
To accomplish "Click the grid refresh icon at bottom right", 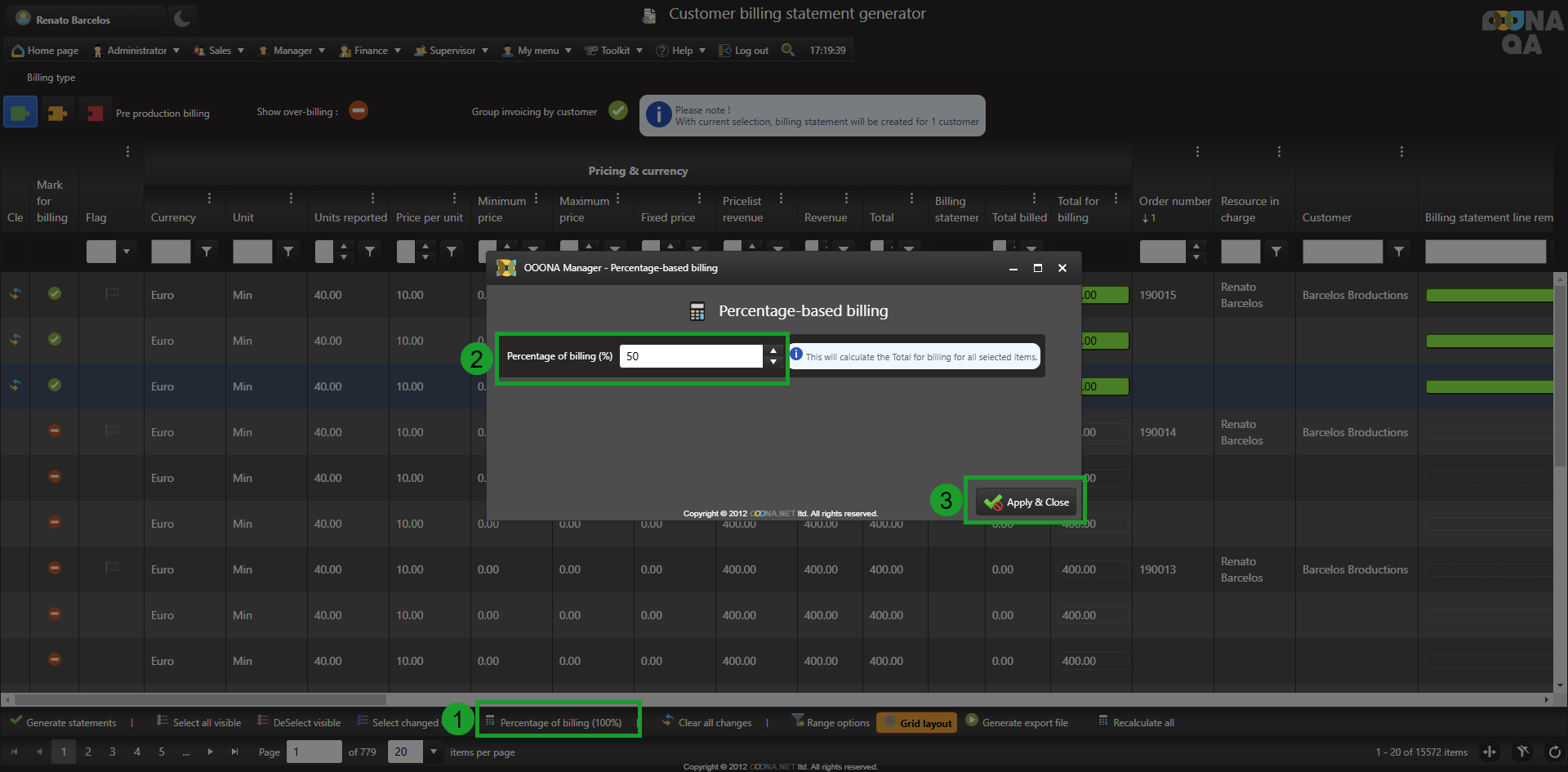I will pos(1554,752).
